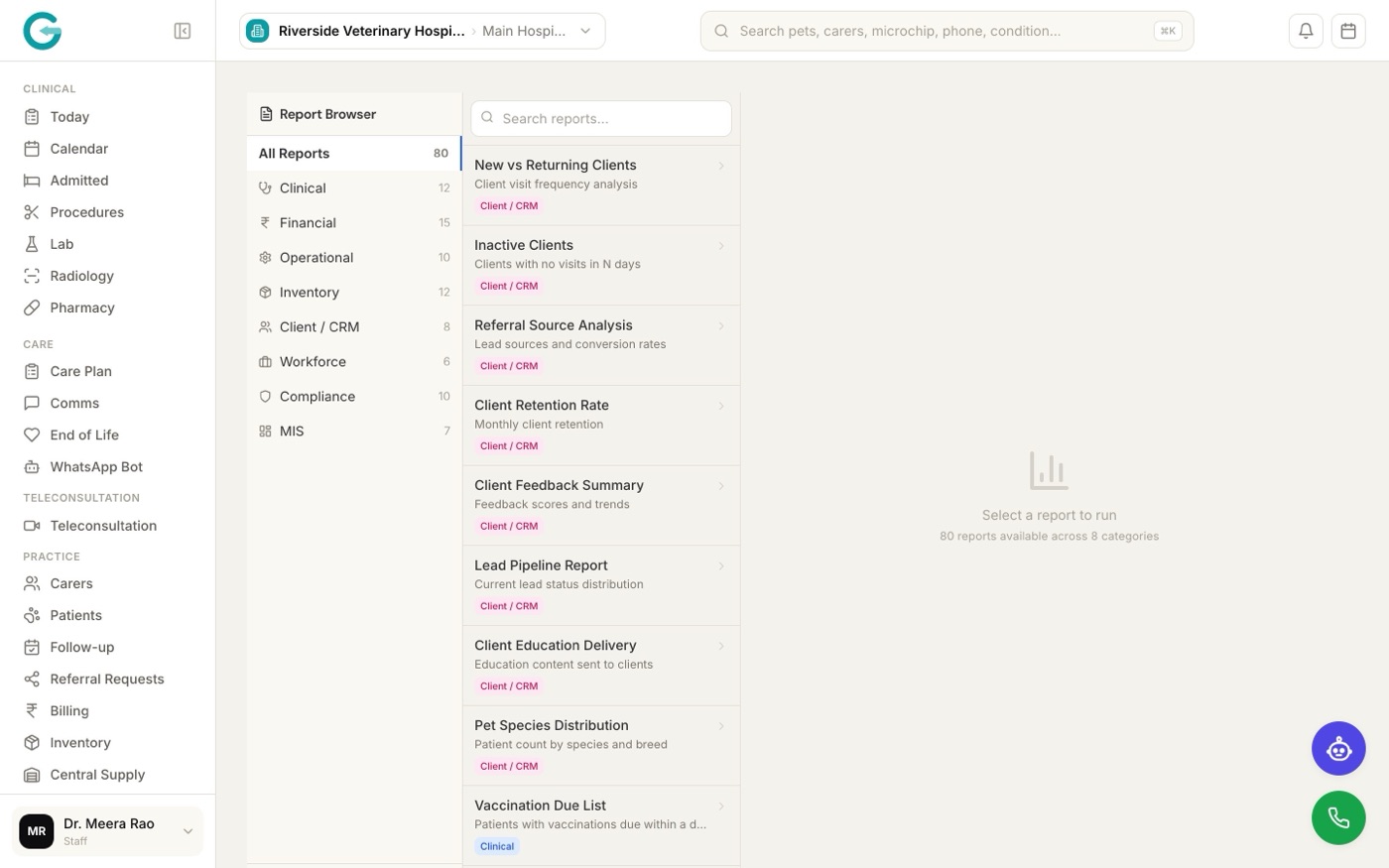Focus the Search reports field
Image resolution: width=1389 pixels, height=868 pixels.
(601, 118)
